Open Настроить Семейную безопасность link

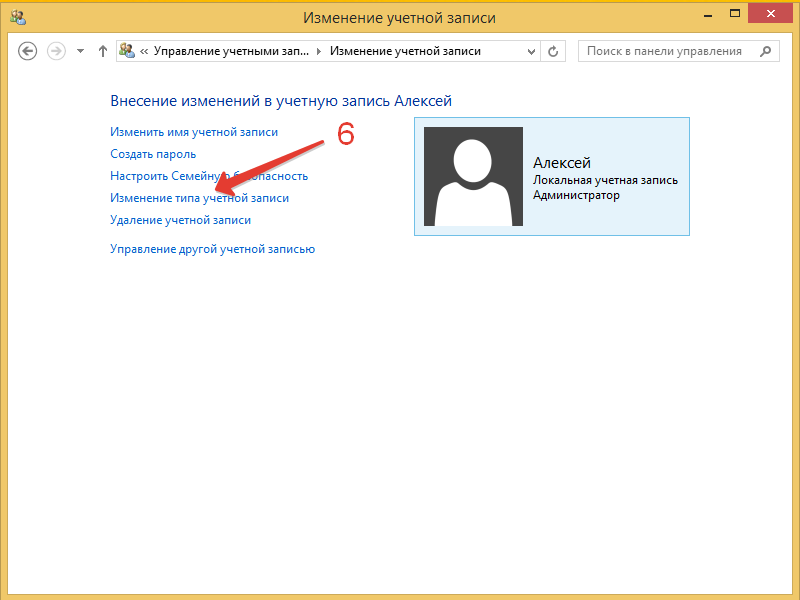(x=209, y=176)
